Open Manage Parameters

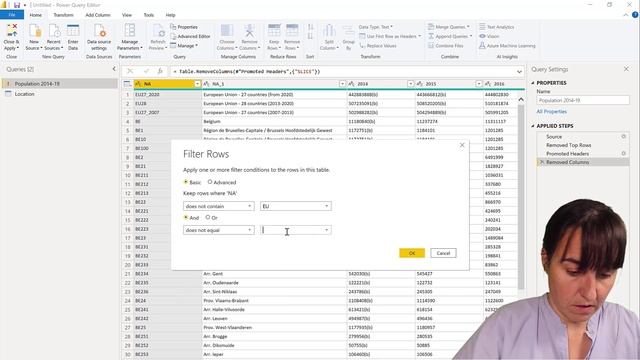click(x=130, y=37)
